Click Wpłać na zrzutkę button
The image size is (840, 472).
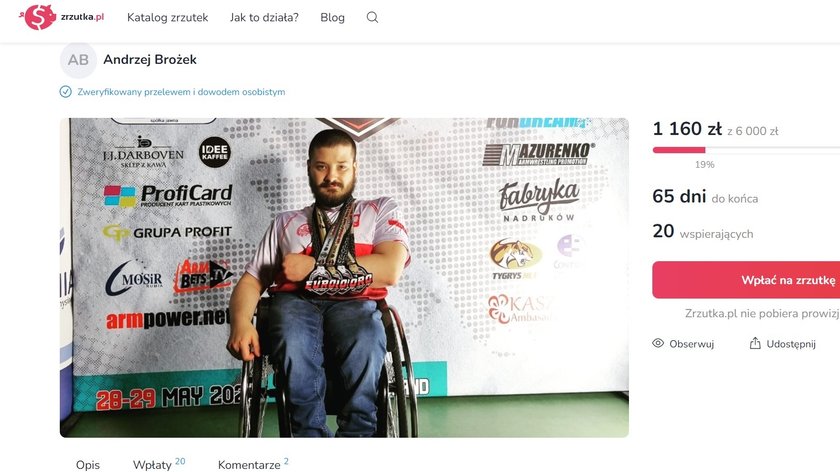tap(746, 280)
